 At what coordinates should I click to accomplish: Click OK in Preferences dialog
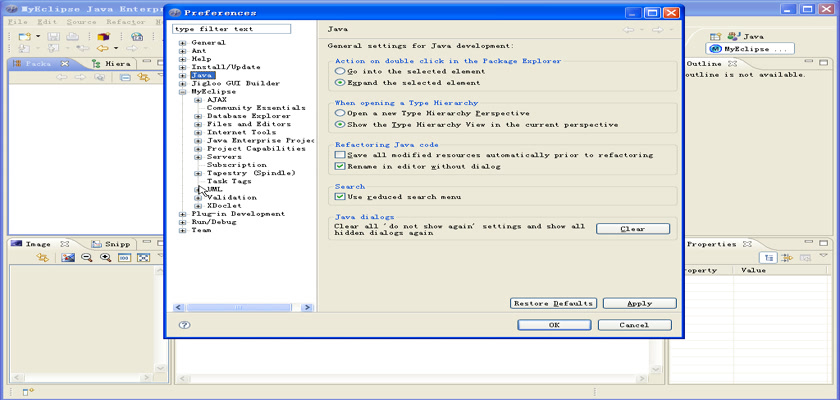coord(554,325)
